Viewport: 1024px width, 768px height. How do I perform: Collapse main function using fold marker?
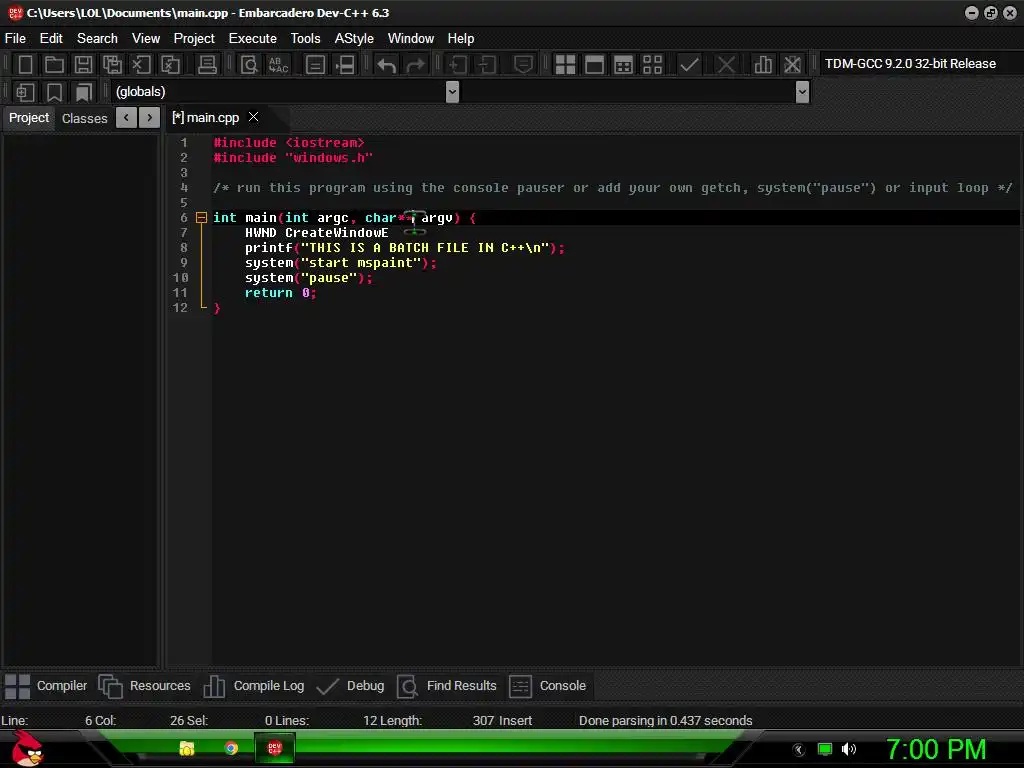[202, 217]
